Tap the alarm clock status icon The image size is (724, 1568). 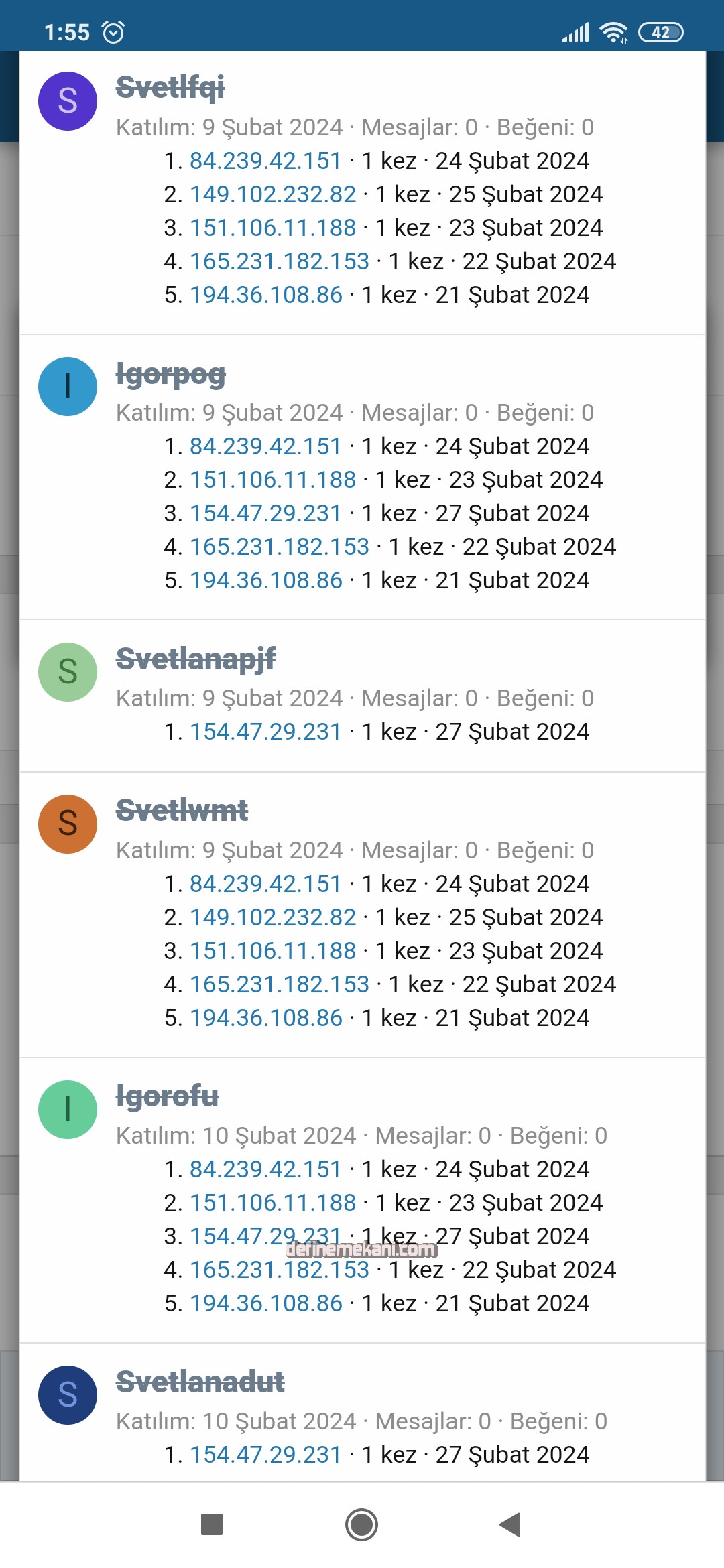click(x=113, y=32)
